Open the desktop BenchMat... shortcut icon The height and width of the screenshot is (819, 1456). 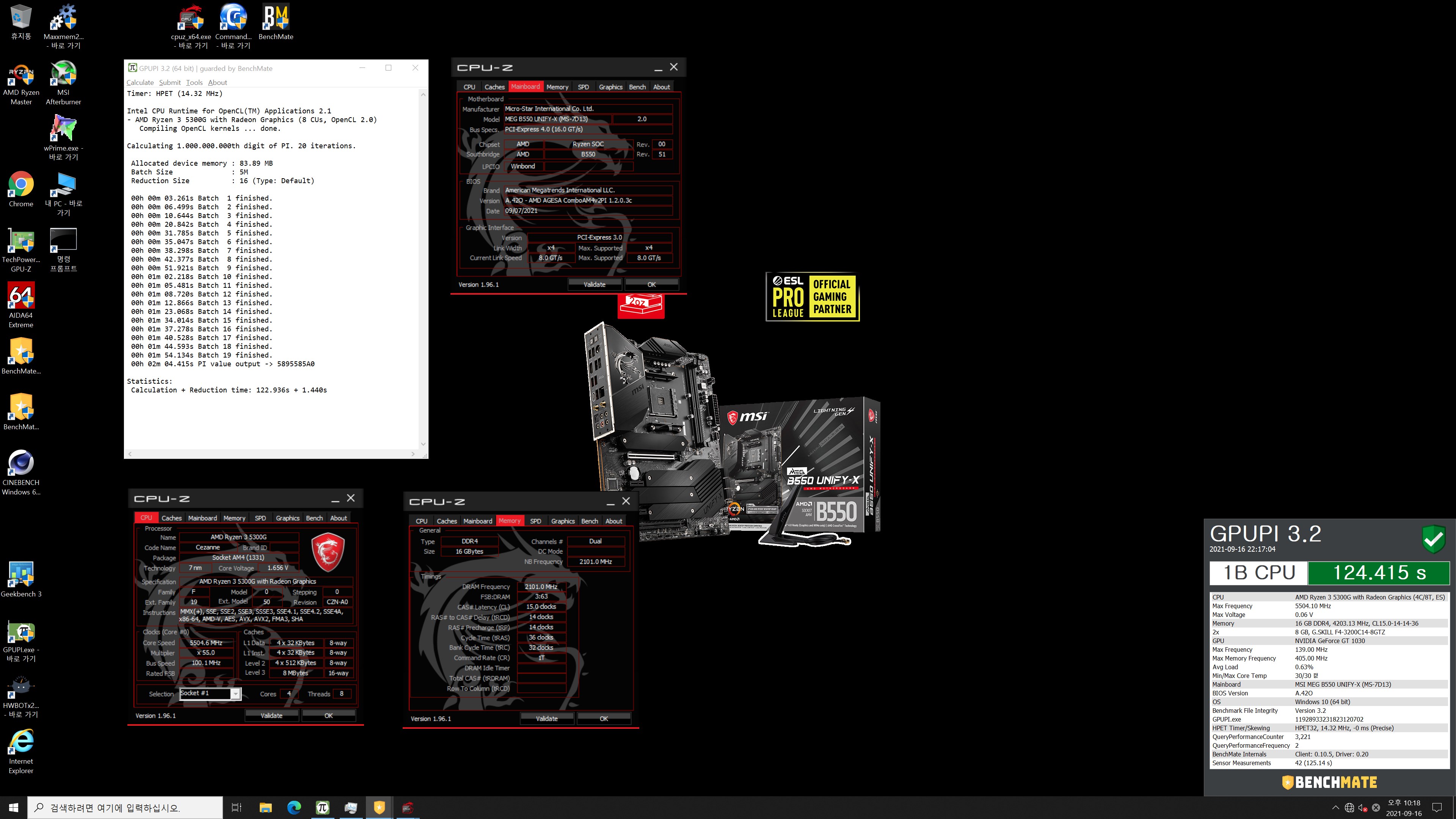coord(21,412)
